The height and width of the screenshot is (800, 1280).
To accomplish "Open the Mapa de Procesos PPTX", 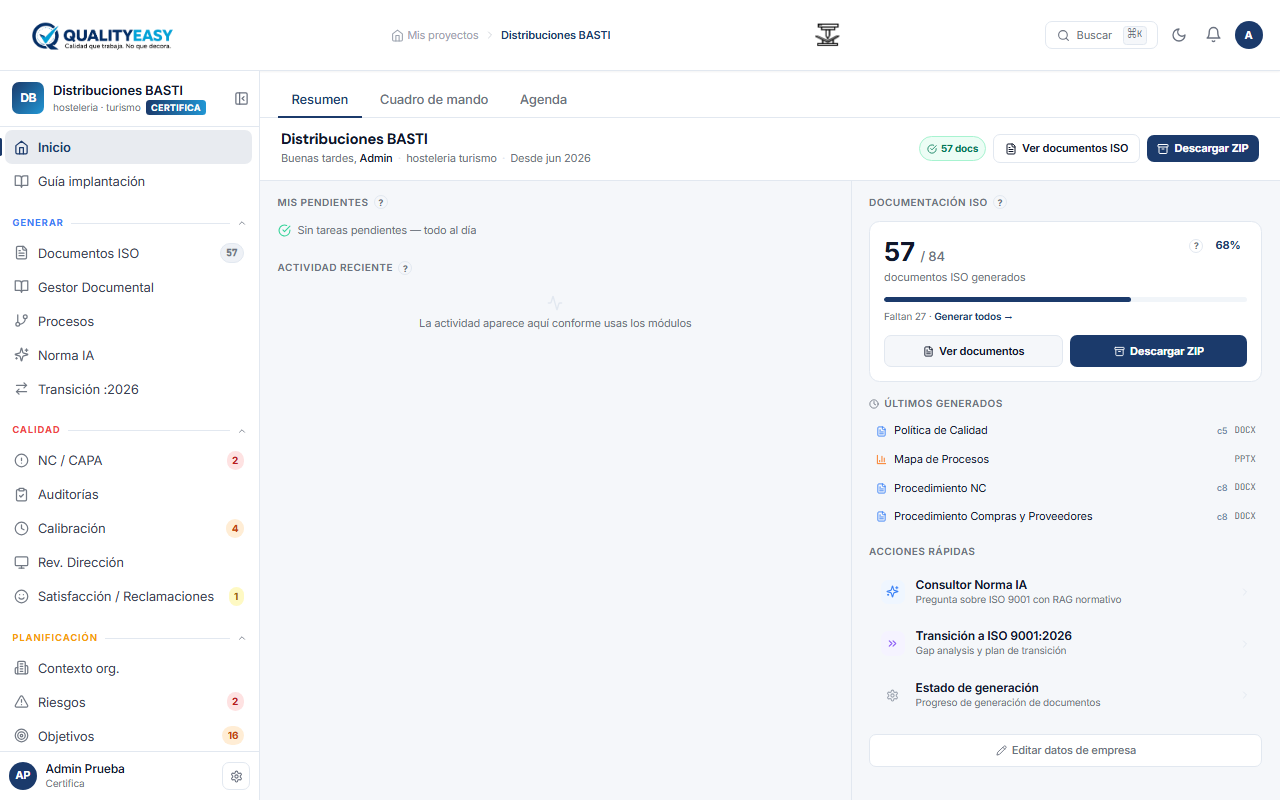I will (1065, 459).
